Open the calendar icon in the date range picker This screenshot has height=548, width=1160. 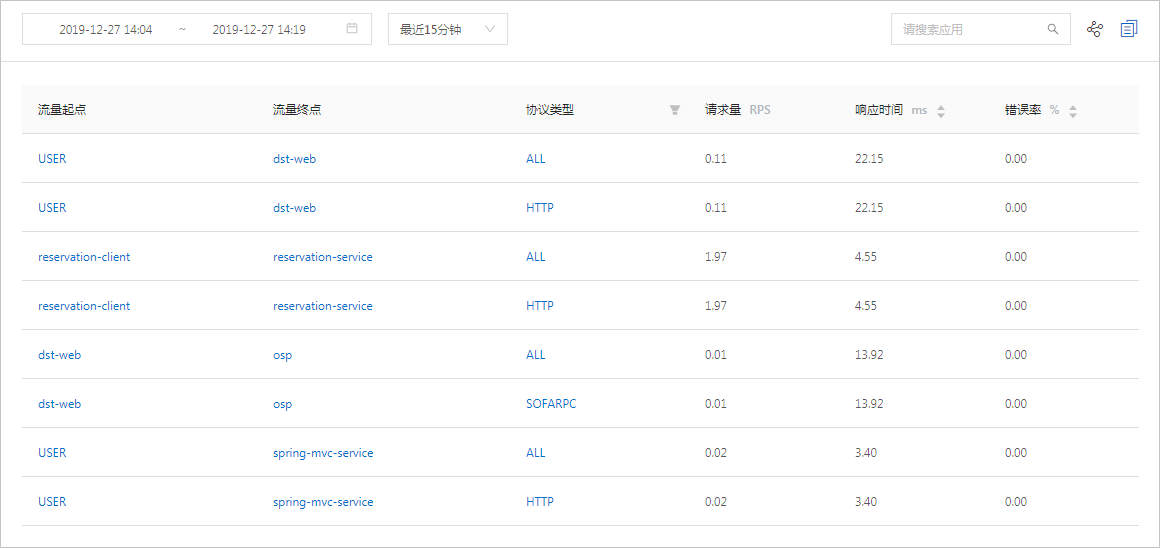352,29
